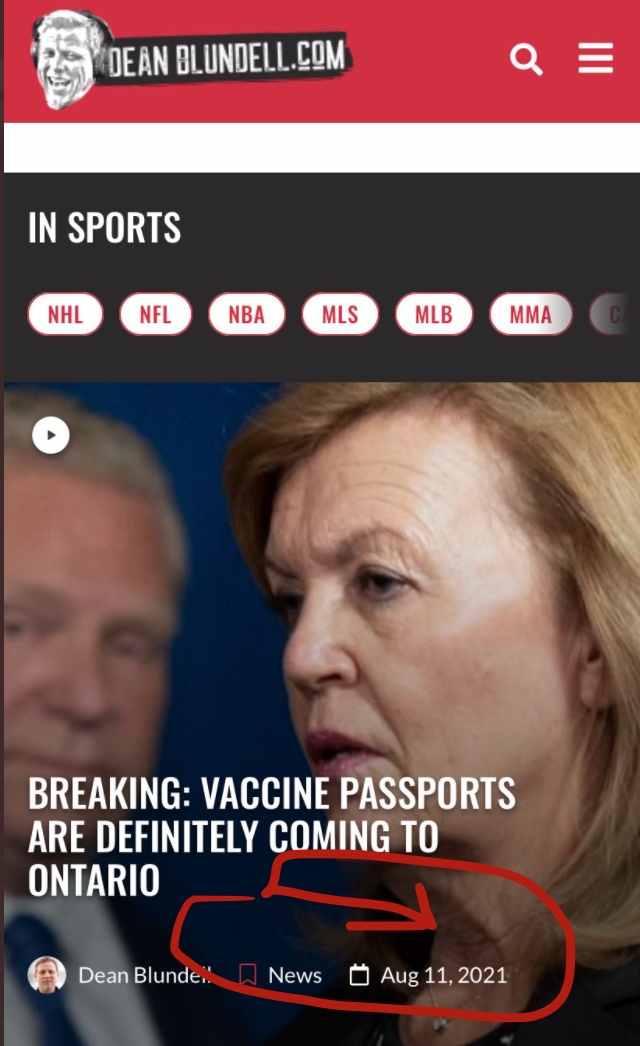Choose the MLB category pill

[x=434, y=314]
